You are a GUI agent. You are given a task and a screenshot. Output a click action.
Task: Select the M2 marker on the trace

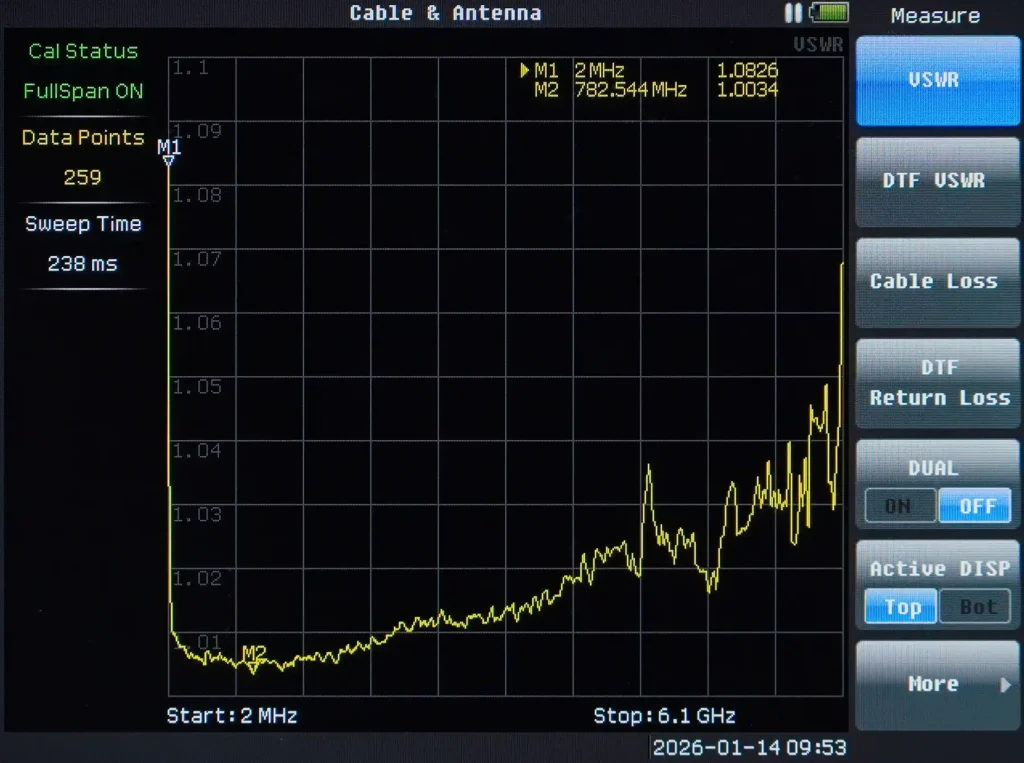coord(254,664)
